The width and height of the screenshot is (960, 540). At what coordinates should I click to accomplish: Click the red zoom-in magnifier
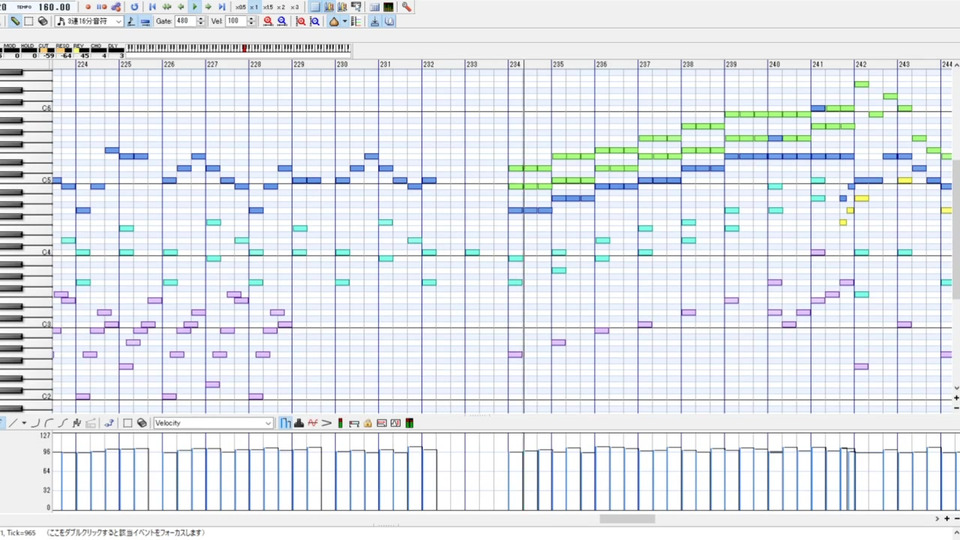point(268,21)
